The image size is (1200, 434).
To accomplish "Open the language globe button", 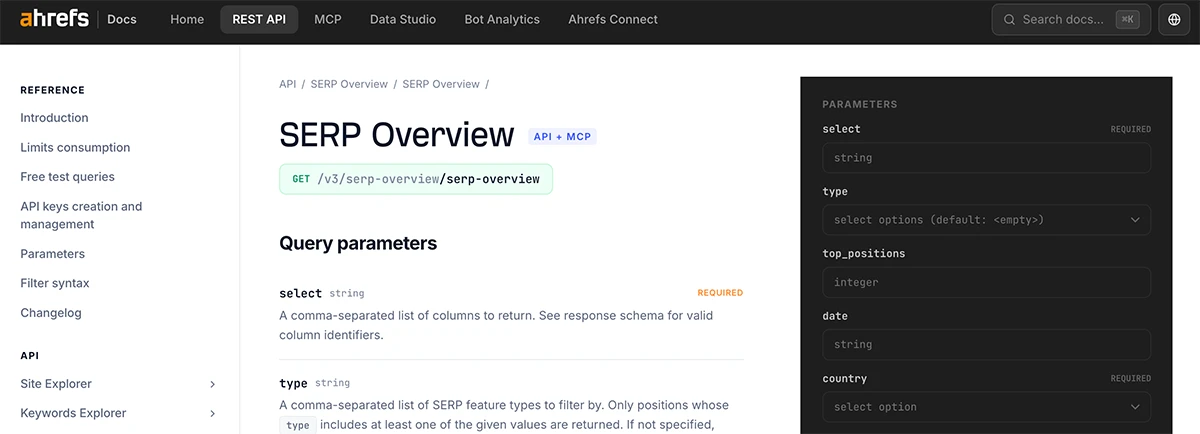I will tap(1175, 19).
